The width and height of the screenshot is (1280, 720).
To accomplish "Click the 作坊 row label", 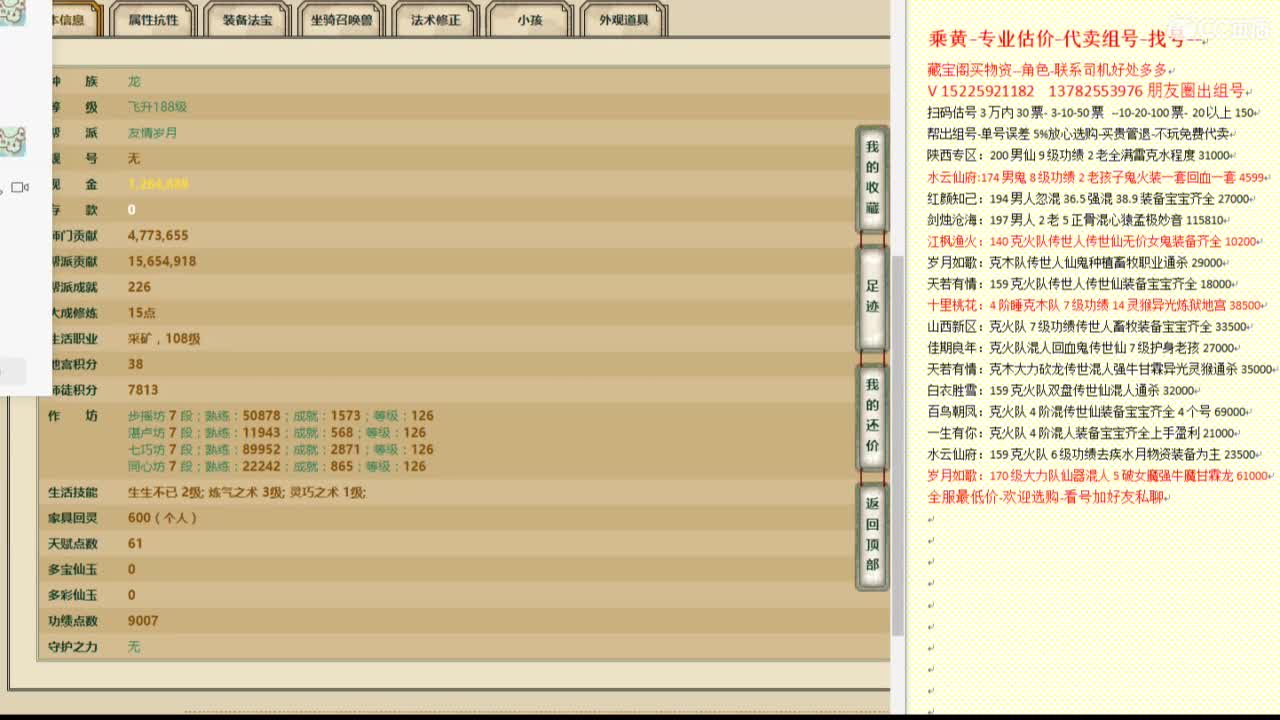I will click(73, 416).
